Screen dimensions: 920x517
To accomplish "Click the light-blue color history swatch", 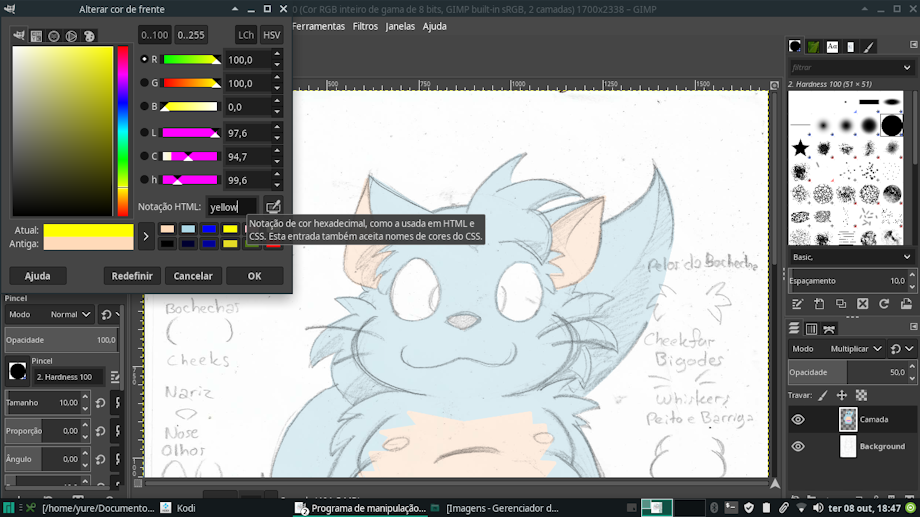I will coord(188,229).
